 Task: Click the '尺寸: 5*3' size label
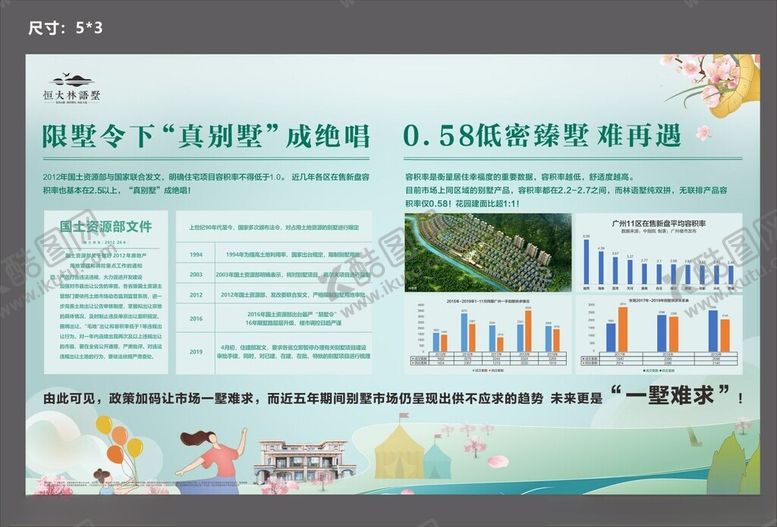(65, 28)
